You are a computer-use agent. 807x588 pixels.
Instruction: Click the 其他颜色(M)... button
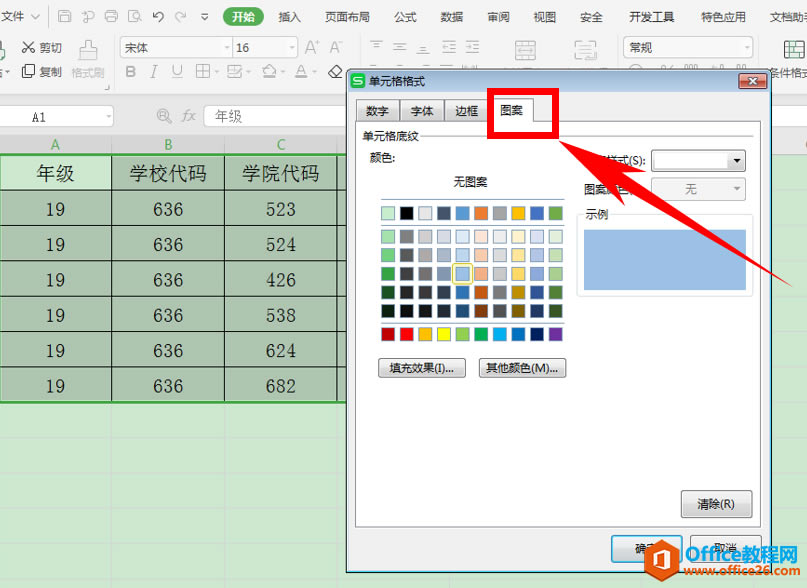[x=522, y=368]
